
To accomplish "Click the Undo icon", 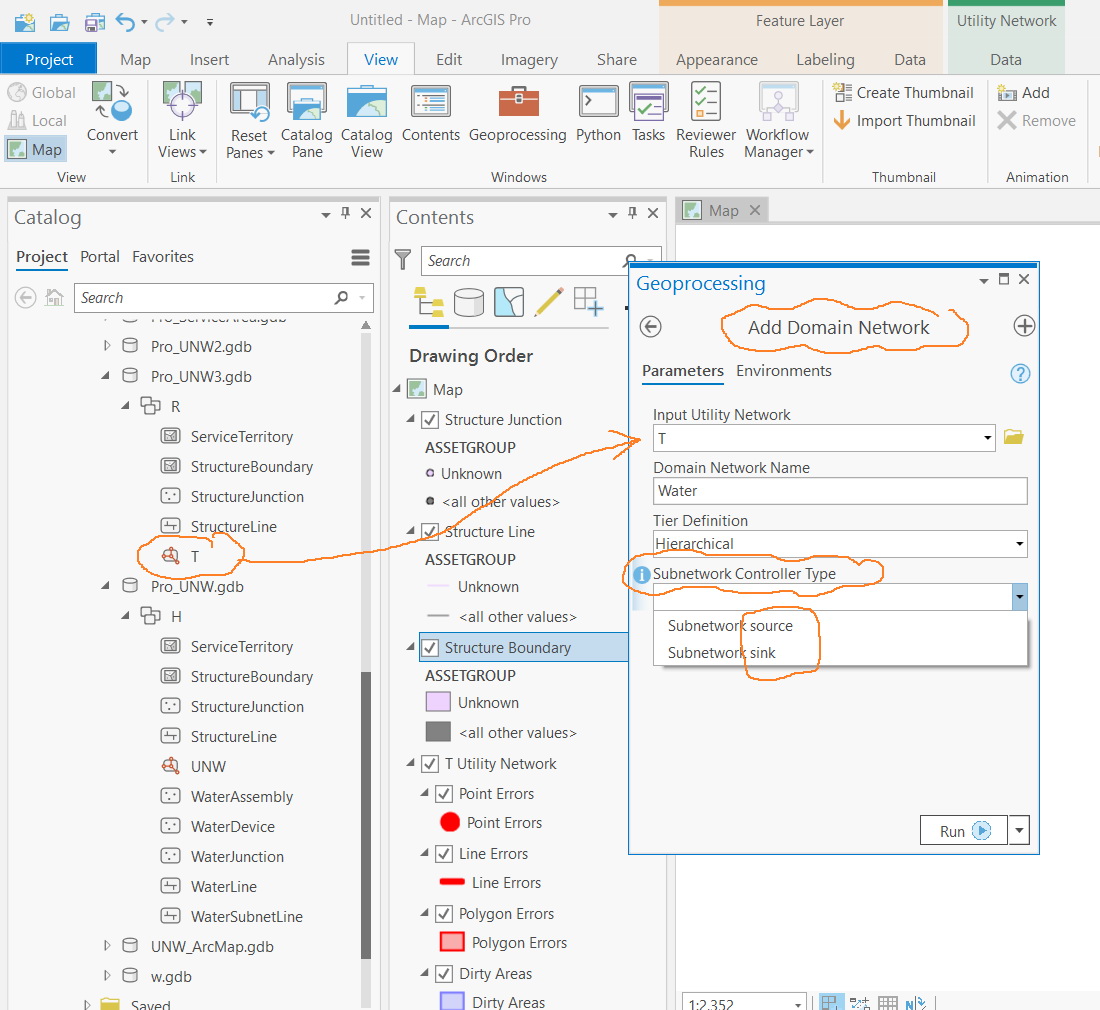I will click(x=125, y=22).
